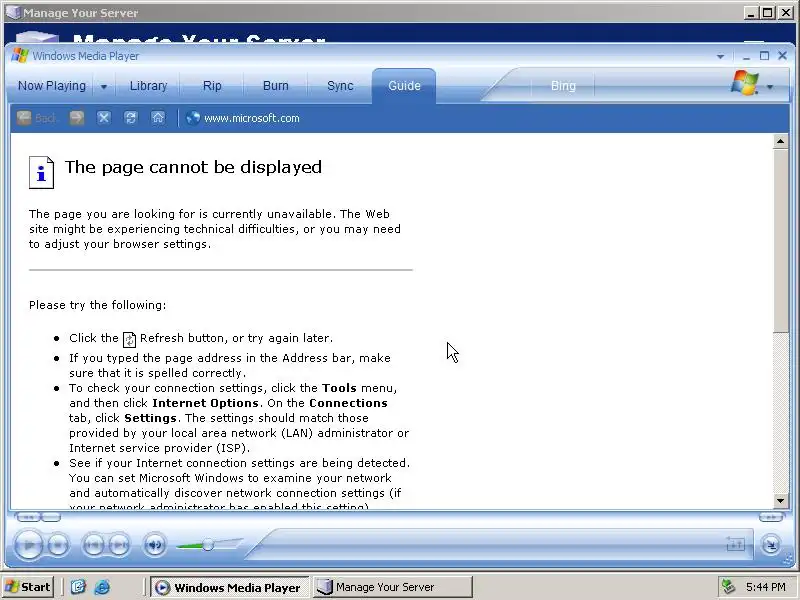Click the Refresh icon in the bullet list
Viewport: 800px width, 600px height.
point(130,339)
